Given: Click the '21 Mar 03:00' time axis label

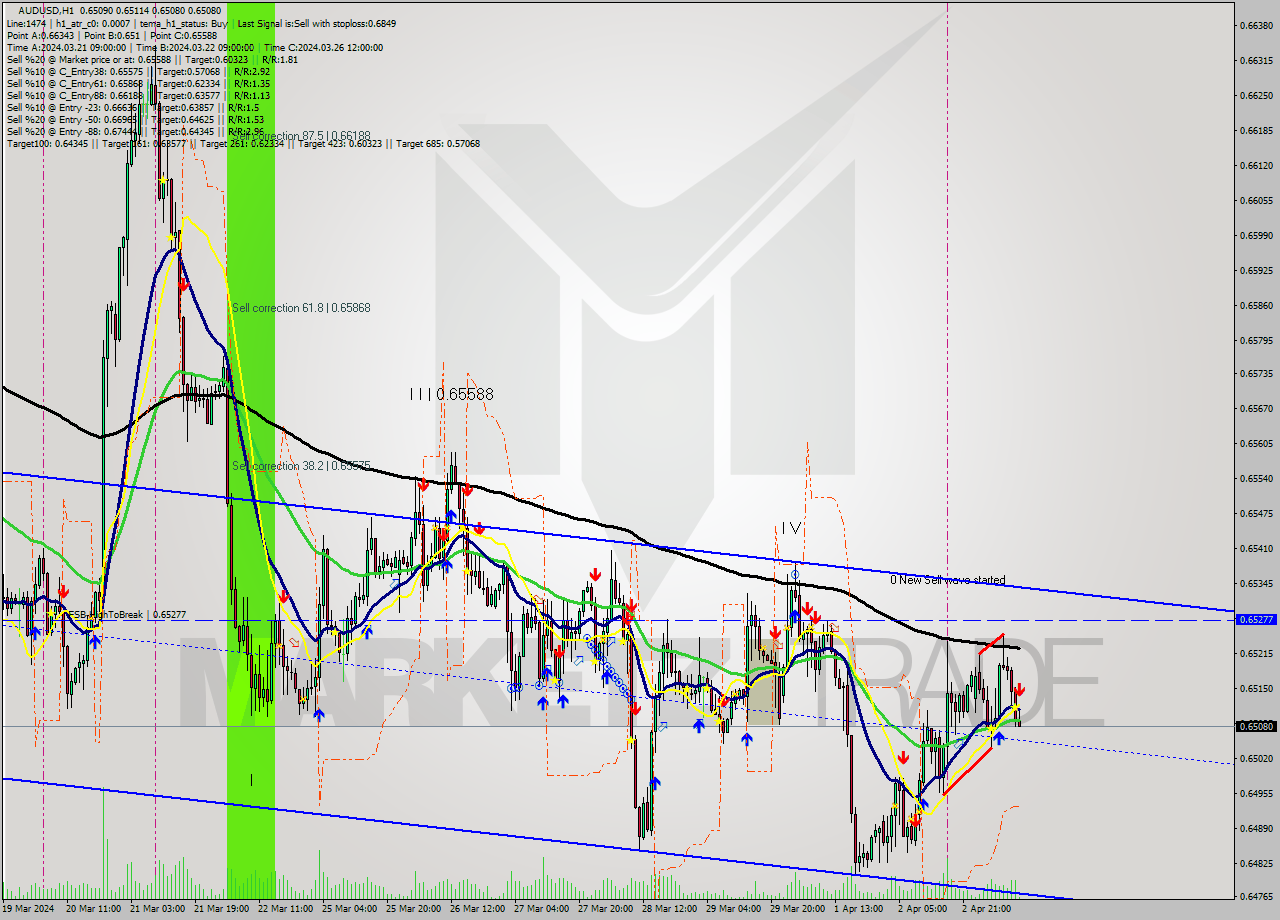Looking at the screenshot, I should (157, 909).
